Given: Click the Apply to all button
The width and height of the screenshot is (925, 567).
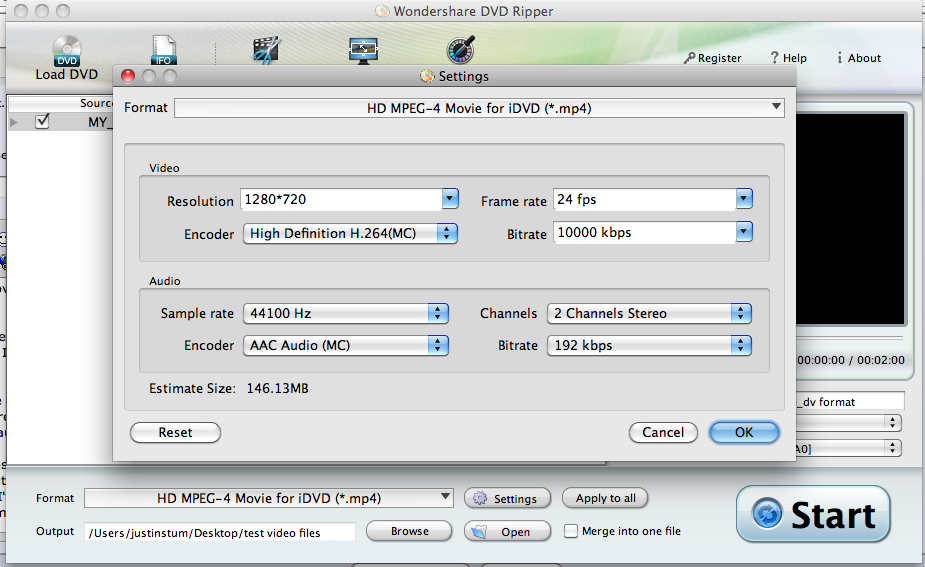Looking at the screenshot, I should [605, 499].
